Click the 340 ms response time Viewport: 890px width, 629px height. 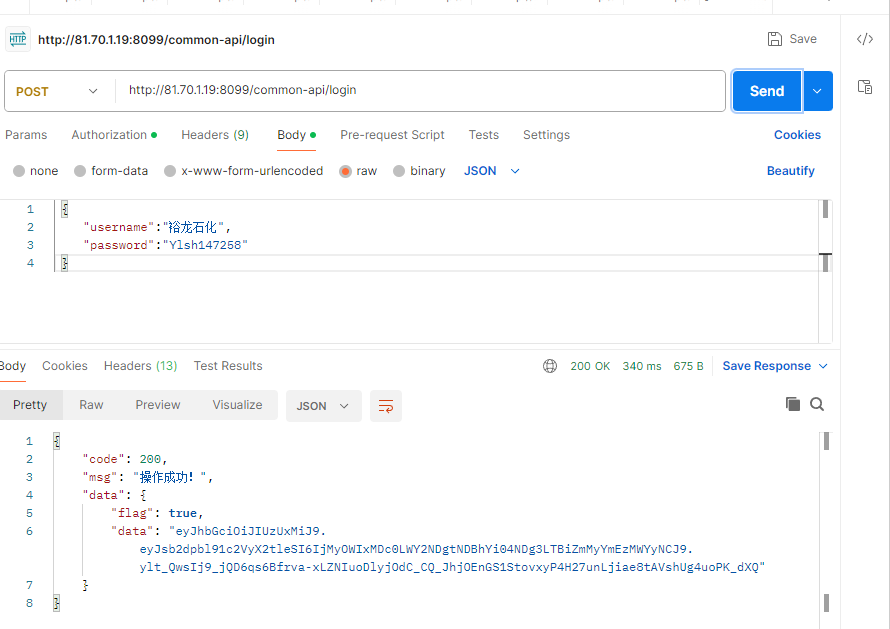[642, 366]
